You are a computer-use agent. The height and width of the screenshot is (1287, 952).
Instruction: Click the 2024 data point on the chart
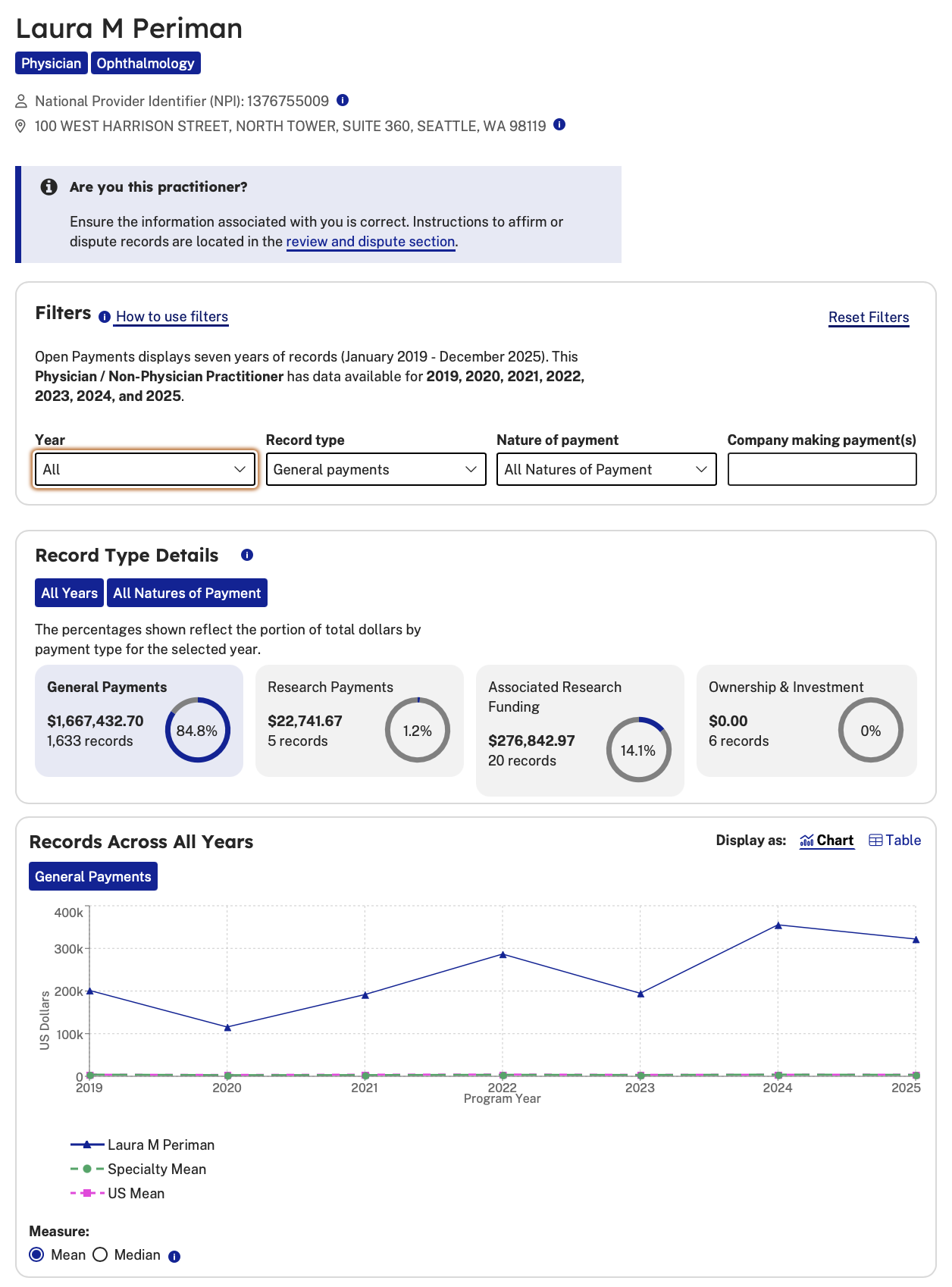tap(778, 925)
